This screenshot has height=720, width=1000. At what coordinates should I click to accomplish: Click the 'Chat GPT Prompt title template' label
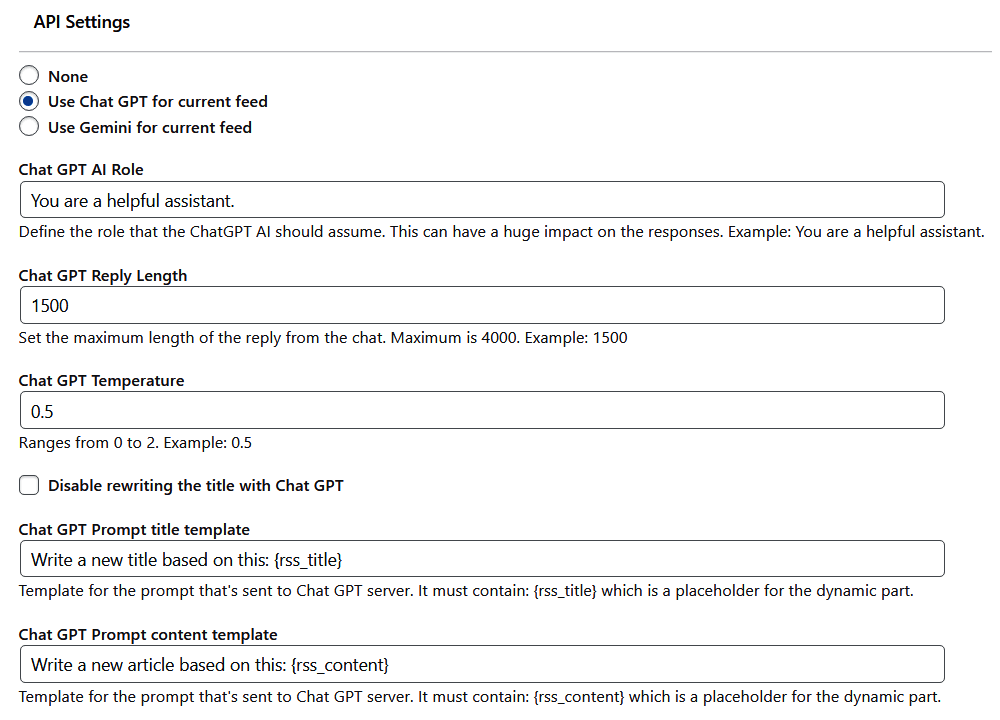pyautogui.click(x=134, y=529)
